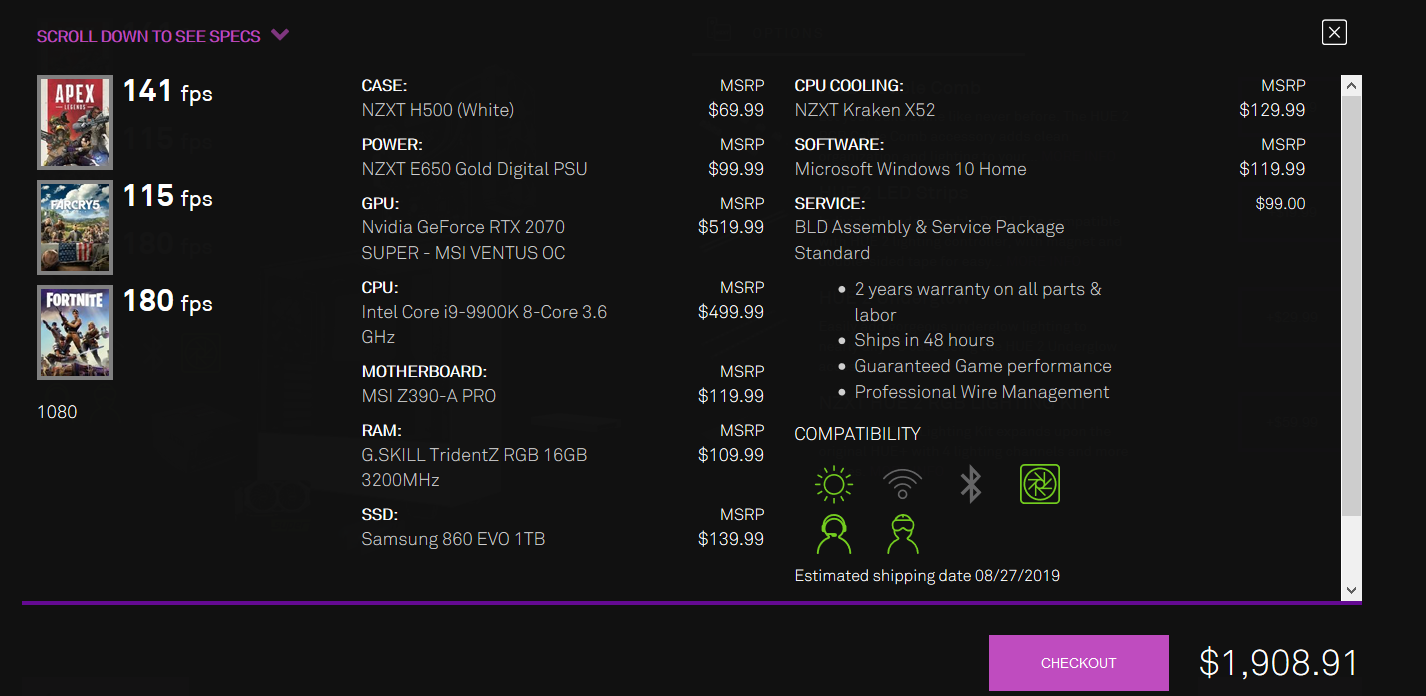Click the POWER: heading
Screen dimensions: 1426x696
point(392,145)
